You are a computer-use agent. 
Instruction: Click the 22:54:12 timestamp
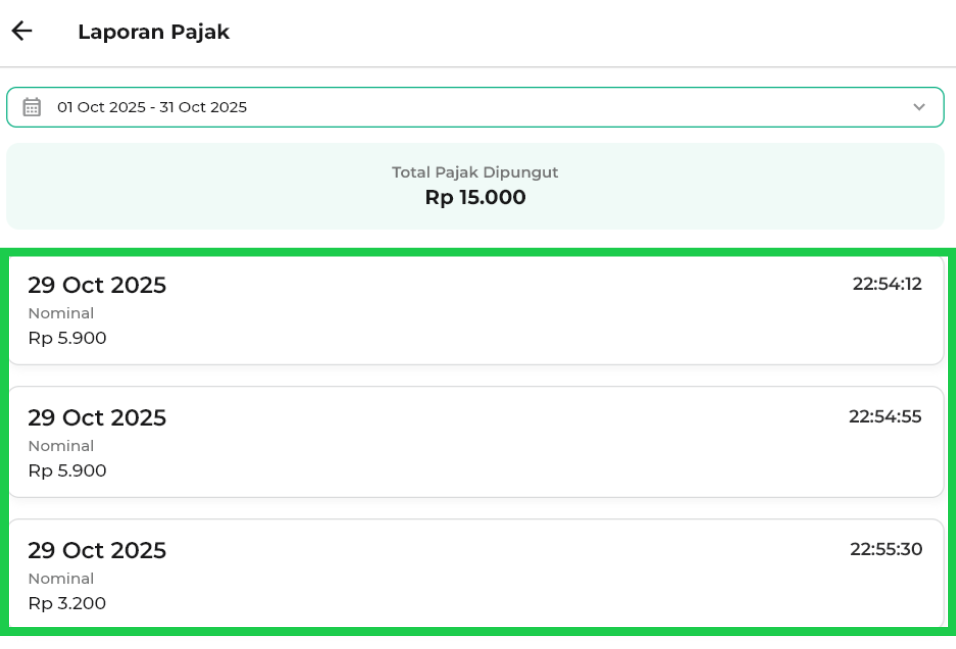tap(886, 284)
